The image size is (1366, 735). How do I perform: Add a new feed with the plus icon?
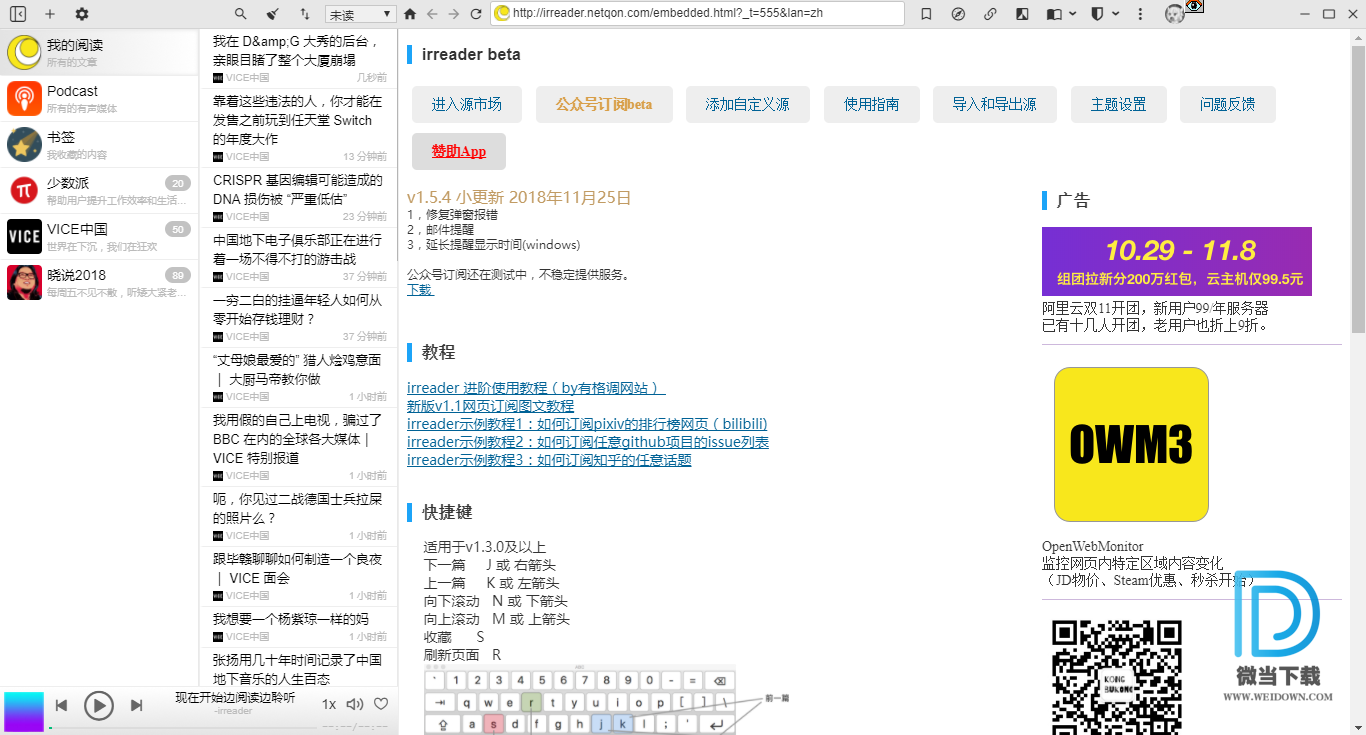tap(50, 14)
